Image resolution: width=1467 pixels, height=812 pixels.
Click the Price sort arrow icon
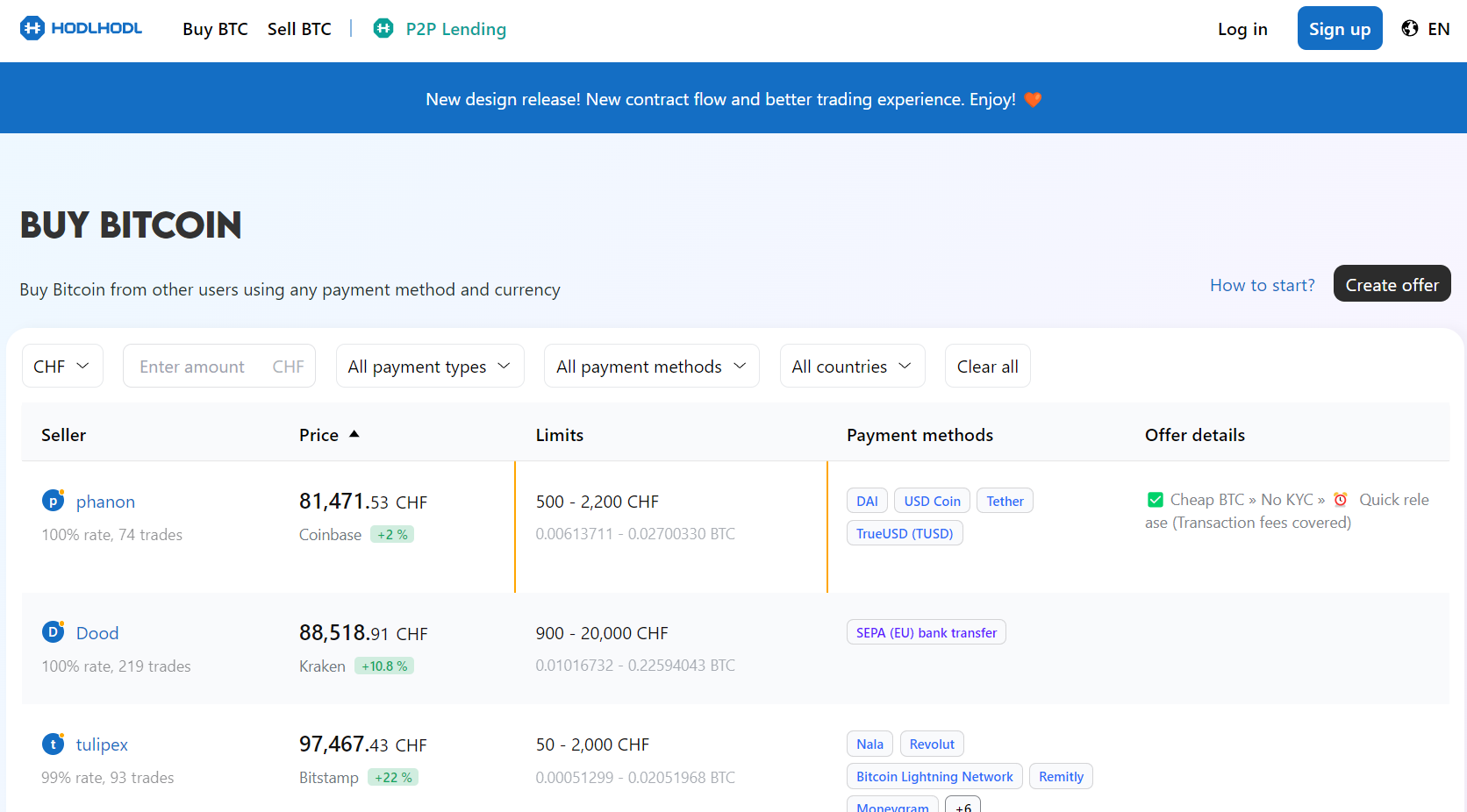click(x=354, y=434)
